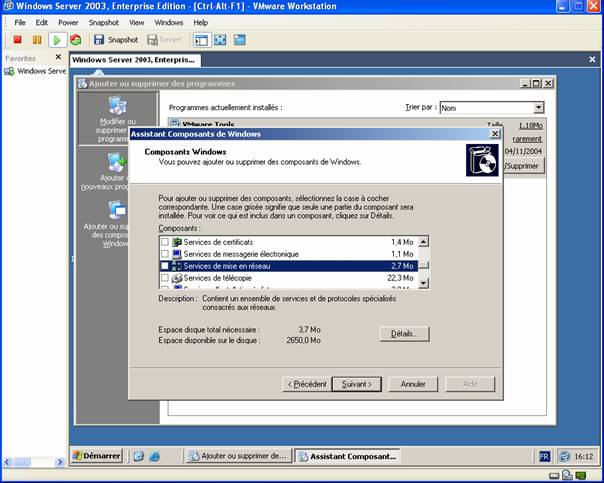This screenshot has width=604, height=483.
Task: Select Windows Server in Favorites list
Action: click(35, 71)
